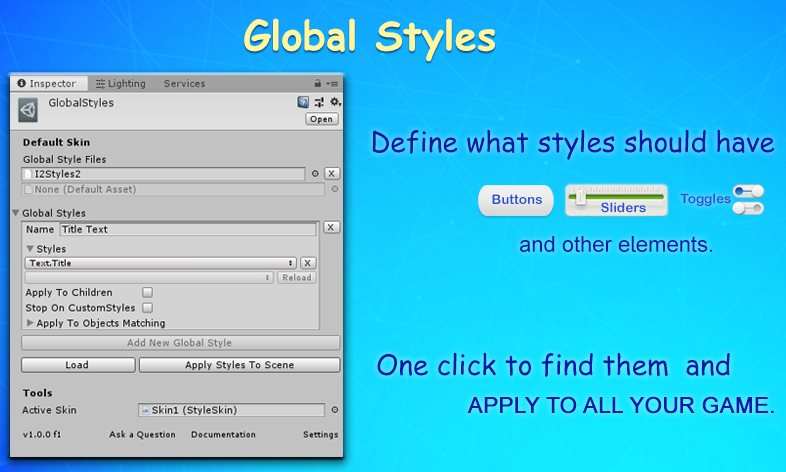Click the Default Skin heading

[x=56, y=142]
